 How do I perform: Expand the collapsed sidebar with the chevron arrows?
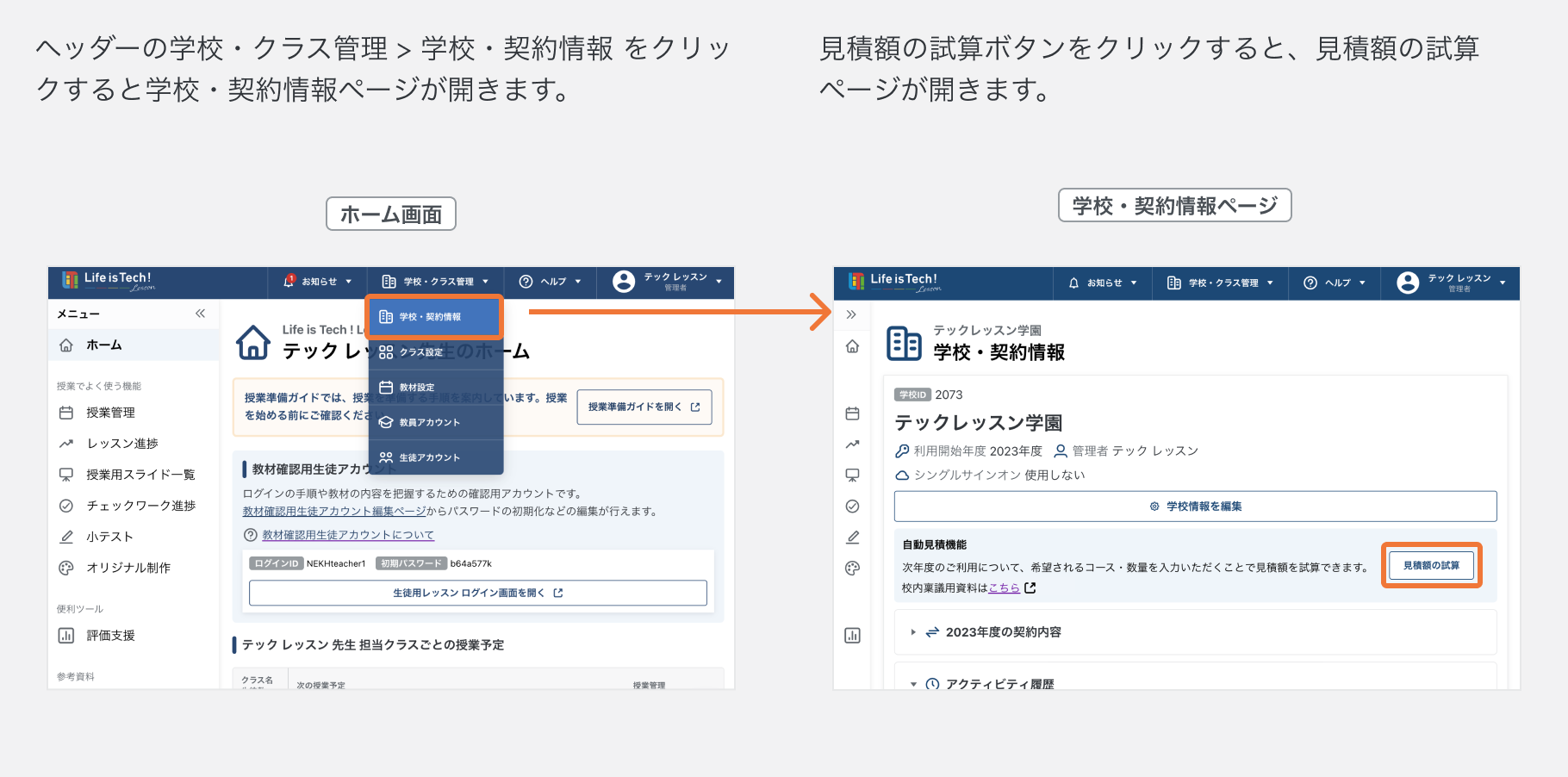(x=852, y=314)
